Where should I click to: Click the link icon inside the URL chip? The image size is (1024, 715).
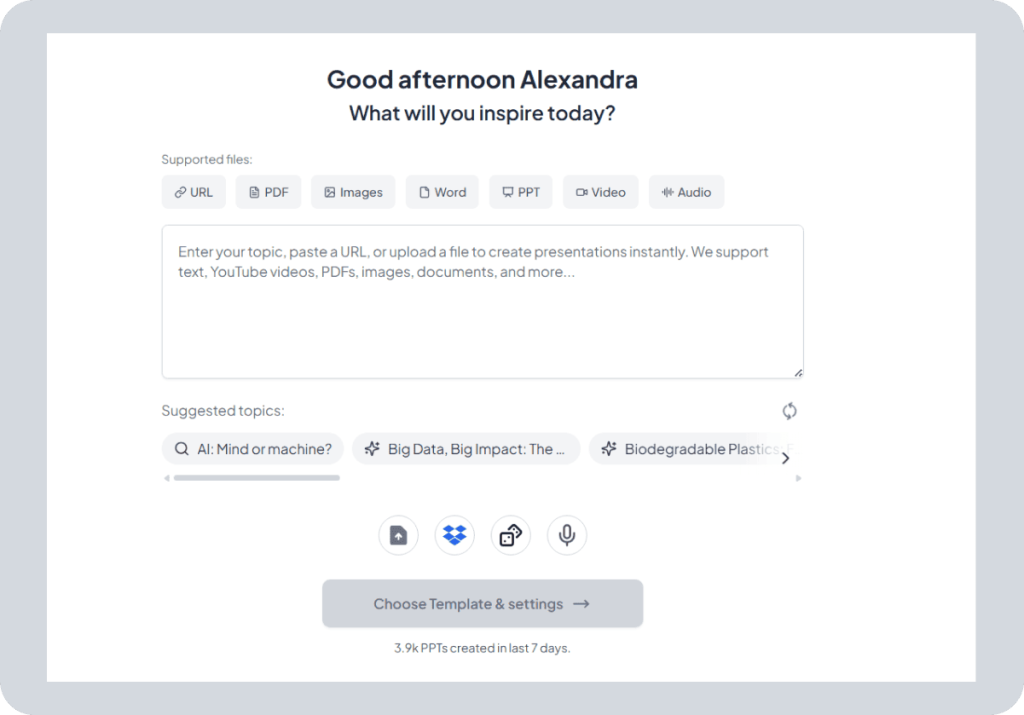(178, 192)
